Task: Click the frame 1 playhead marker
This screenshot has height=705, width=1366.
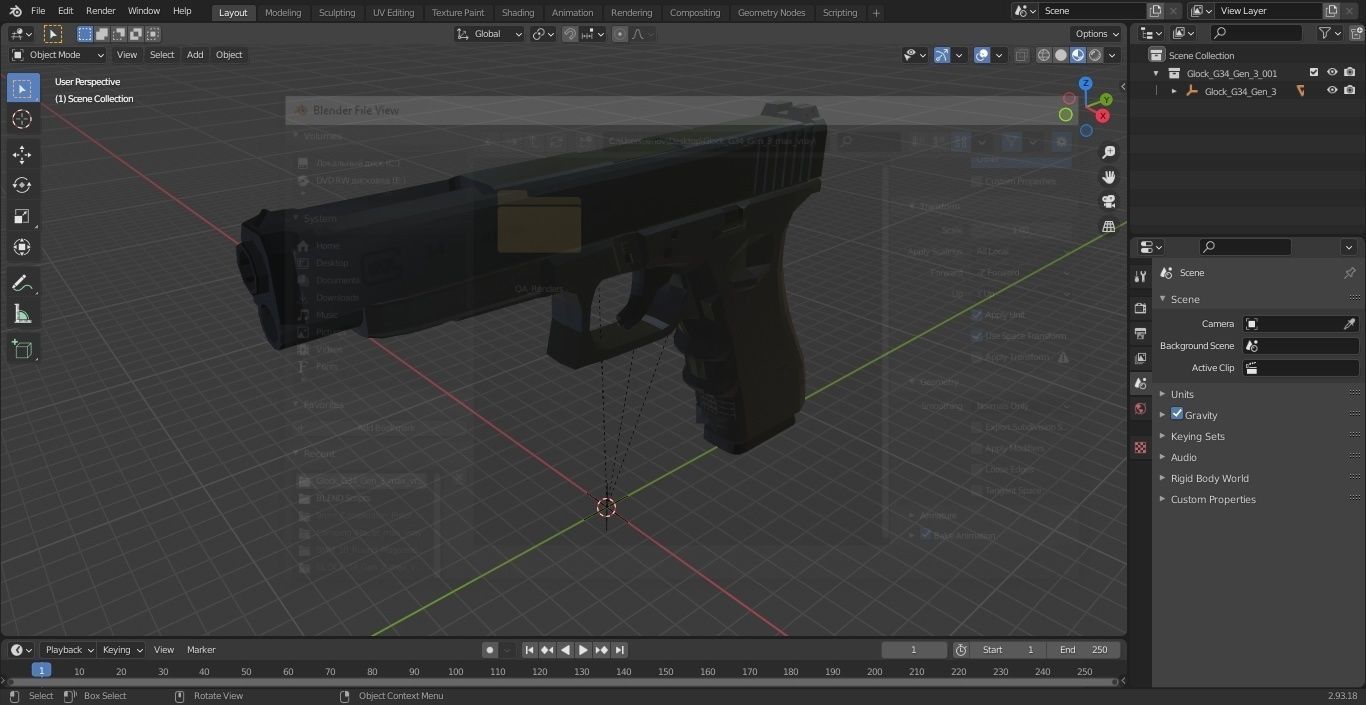Action: [x=41, y=671]
